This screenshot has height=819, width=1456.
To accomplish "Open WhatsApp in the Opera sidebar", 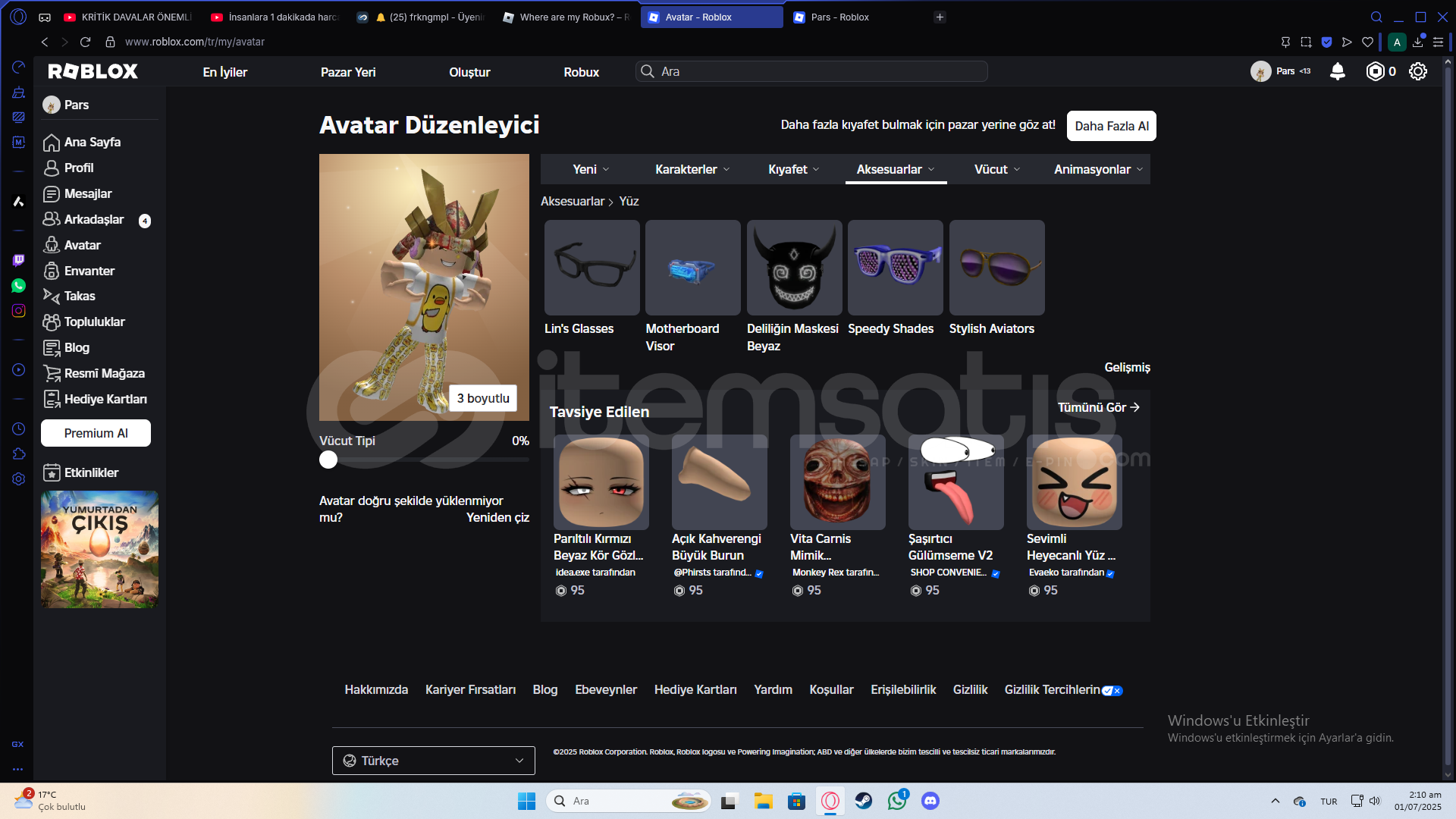I will [x=19, y=285].
